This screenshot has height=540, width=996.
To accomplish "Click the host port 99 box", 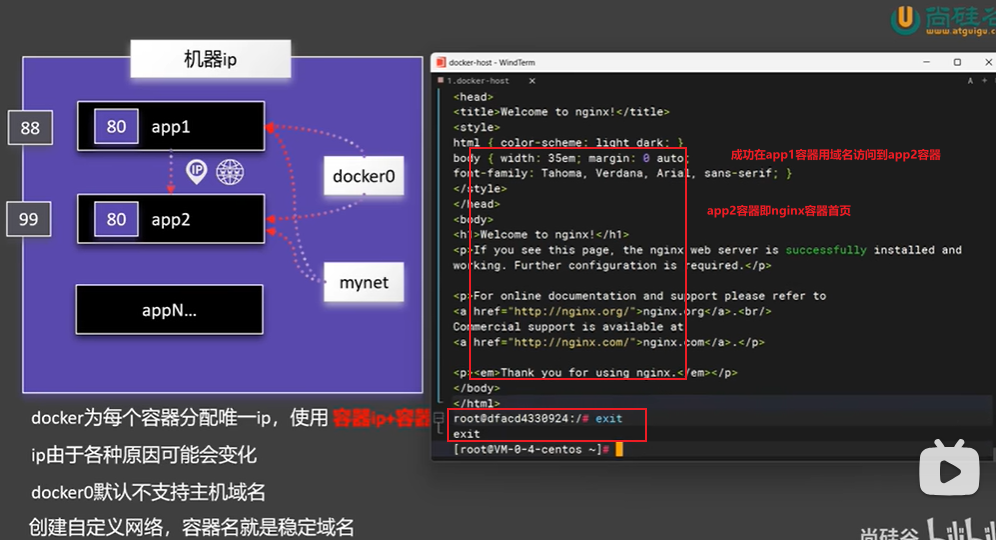I will coord(29,219).
